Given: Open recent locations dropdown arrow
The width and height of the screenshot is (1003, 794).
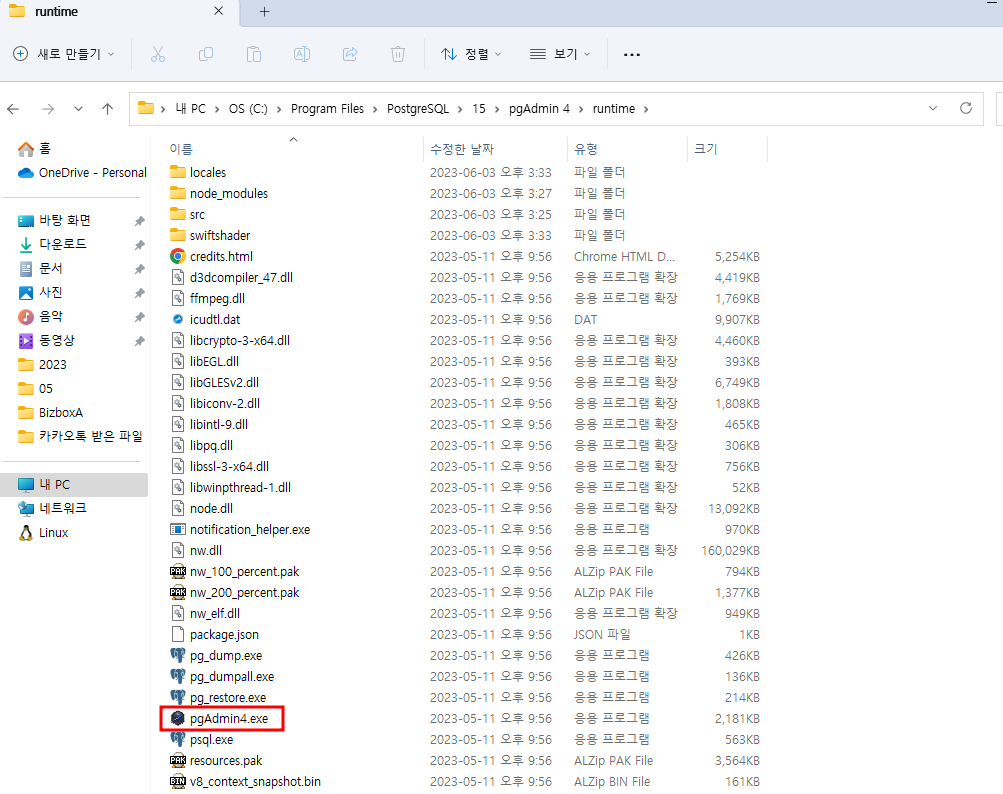Looking at the screenshot, I should (78, 109).
